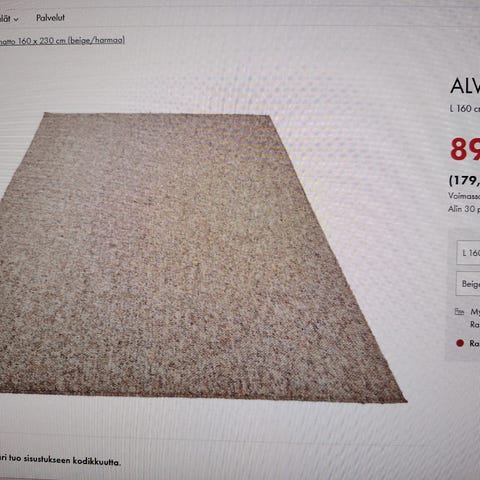
Task: Click the 'My' store availability text
Action: (475, 312)
